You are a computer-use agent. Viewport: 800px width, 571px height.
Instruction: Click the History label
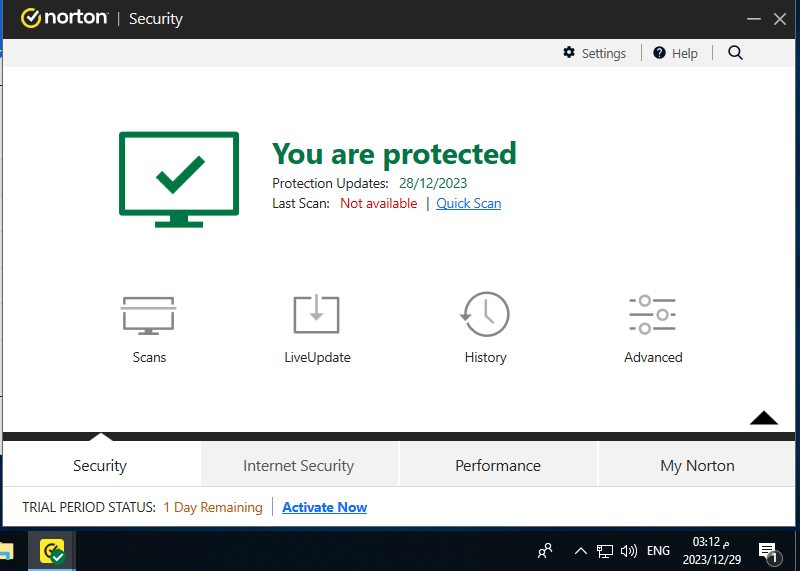click(x=486, y=357)
